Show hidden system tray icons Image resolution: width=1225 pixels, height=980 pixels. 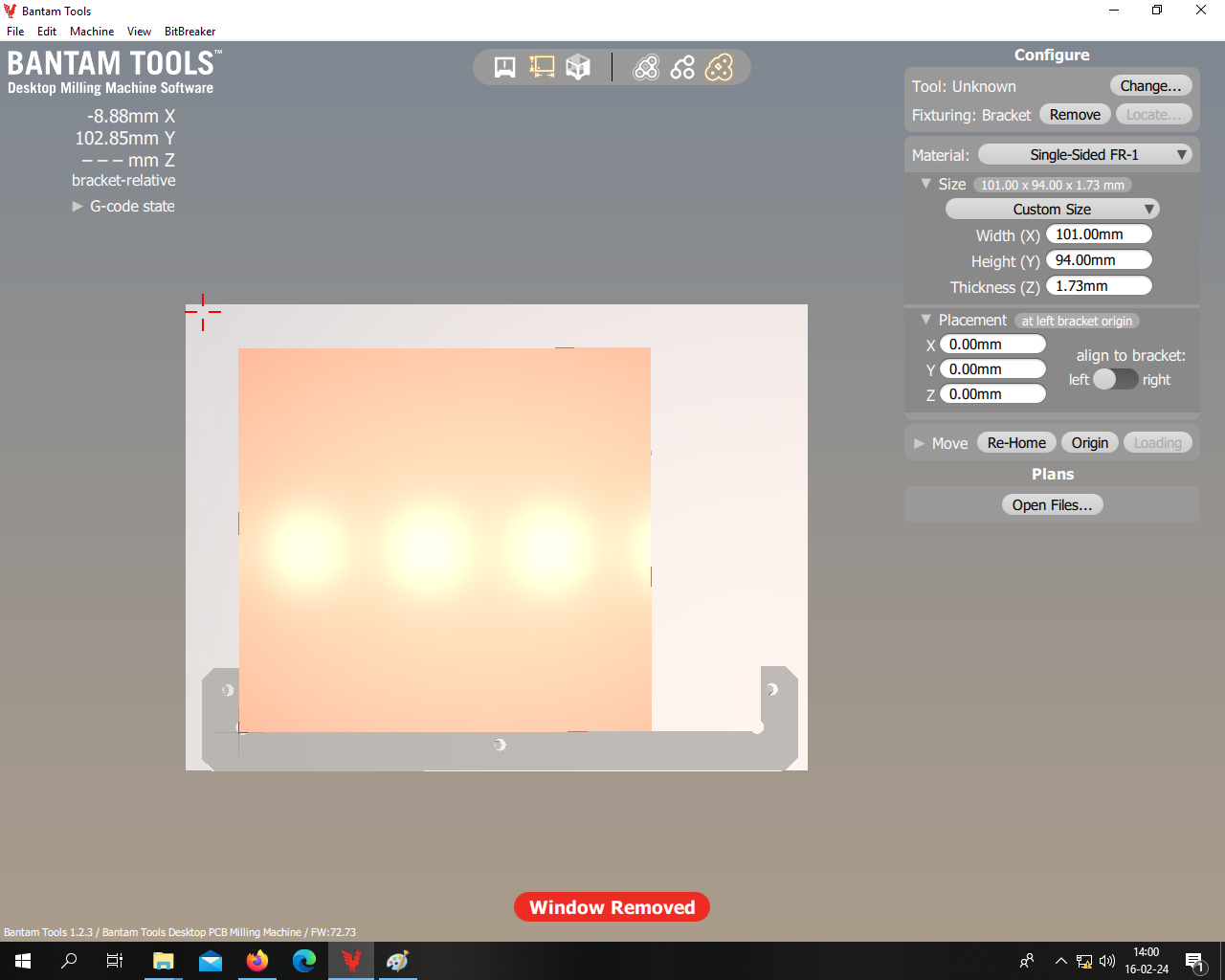(x=1060, y=961)
